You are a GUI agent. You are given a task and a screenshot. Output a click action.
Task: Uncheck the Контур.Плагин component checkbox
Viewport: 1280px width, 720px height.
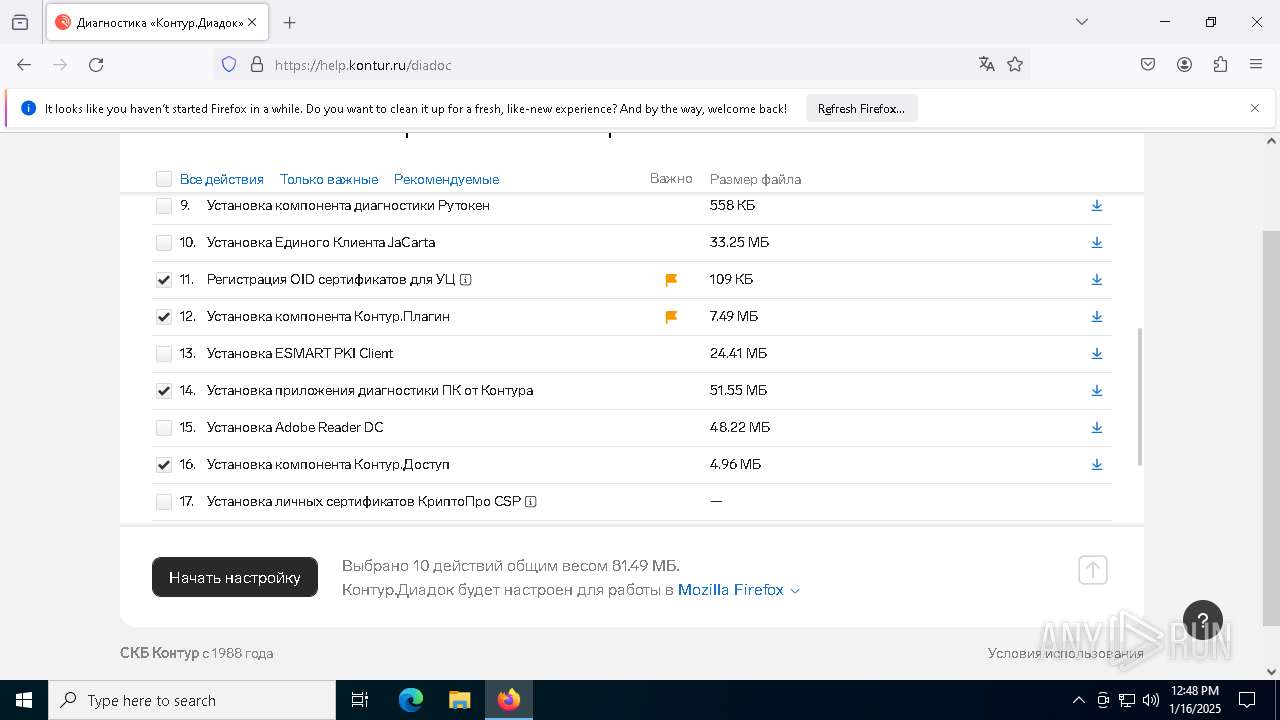pyautogui.click(x=164, y=317)
